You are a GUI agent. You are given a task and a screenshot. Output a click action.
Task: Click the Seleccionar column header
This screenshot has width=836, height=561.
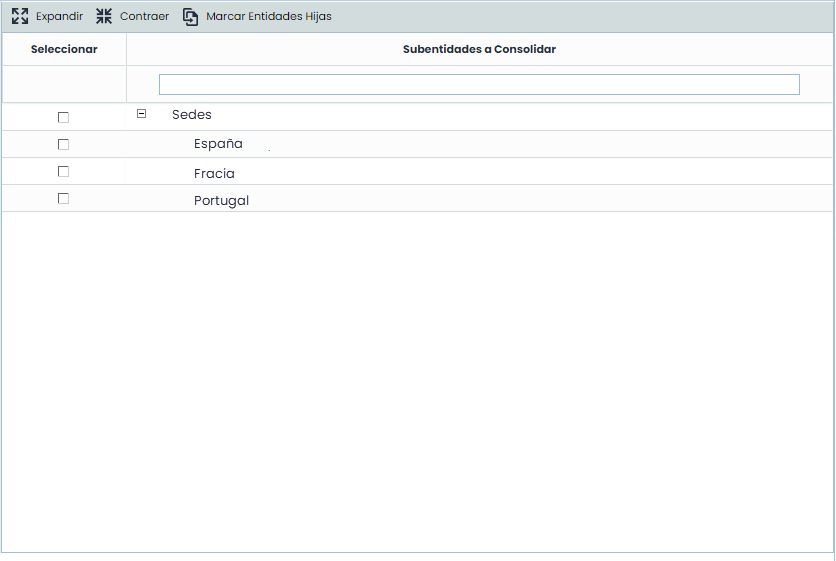[64, 49]
